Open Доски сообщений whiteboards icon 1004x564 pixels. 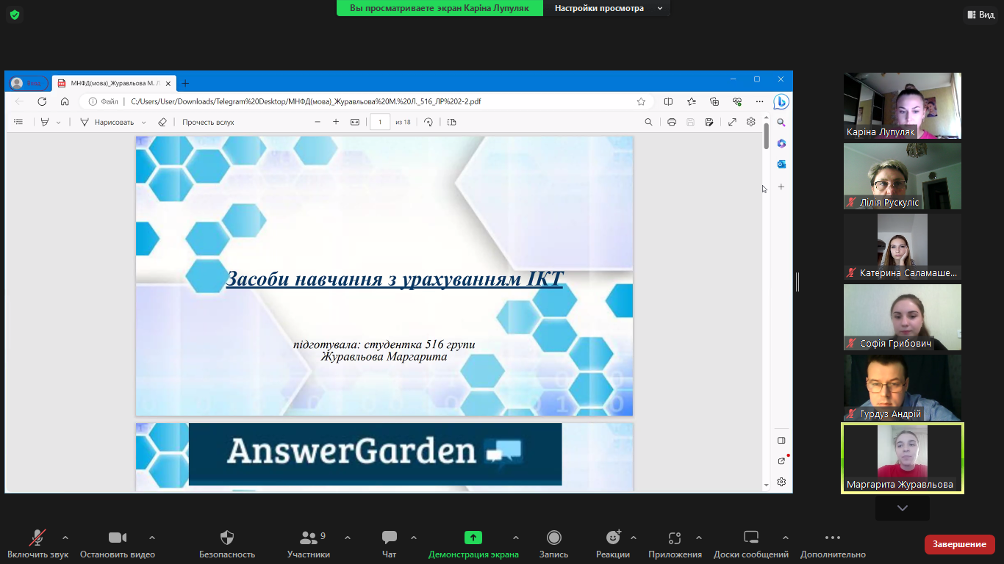pyautogui.click(x=751, y=538)
